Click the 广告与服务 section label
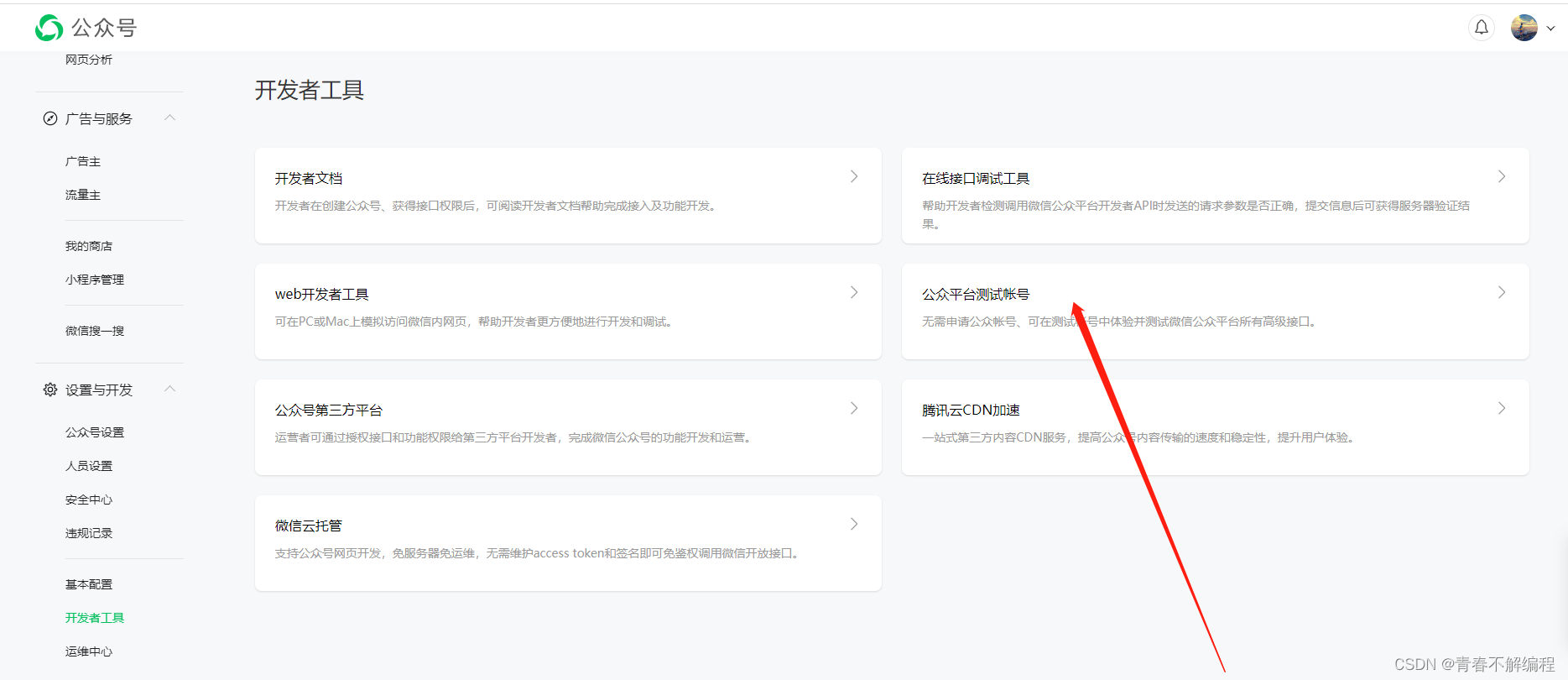Image resolution: width=1568 pixels, height=680 pixels. 99,118
